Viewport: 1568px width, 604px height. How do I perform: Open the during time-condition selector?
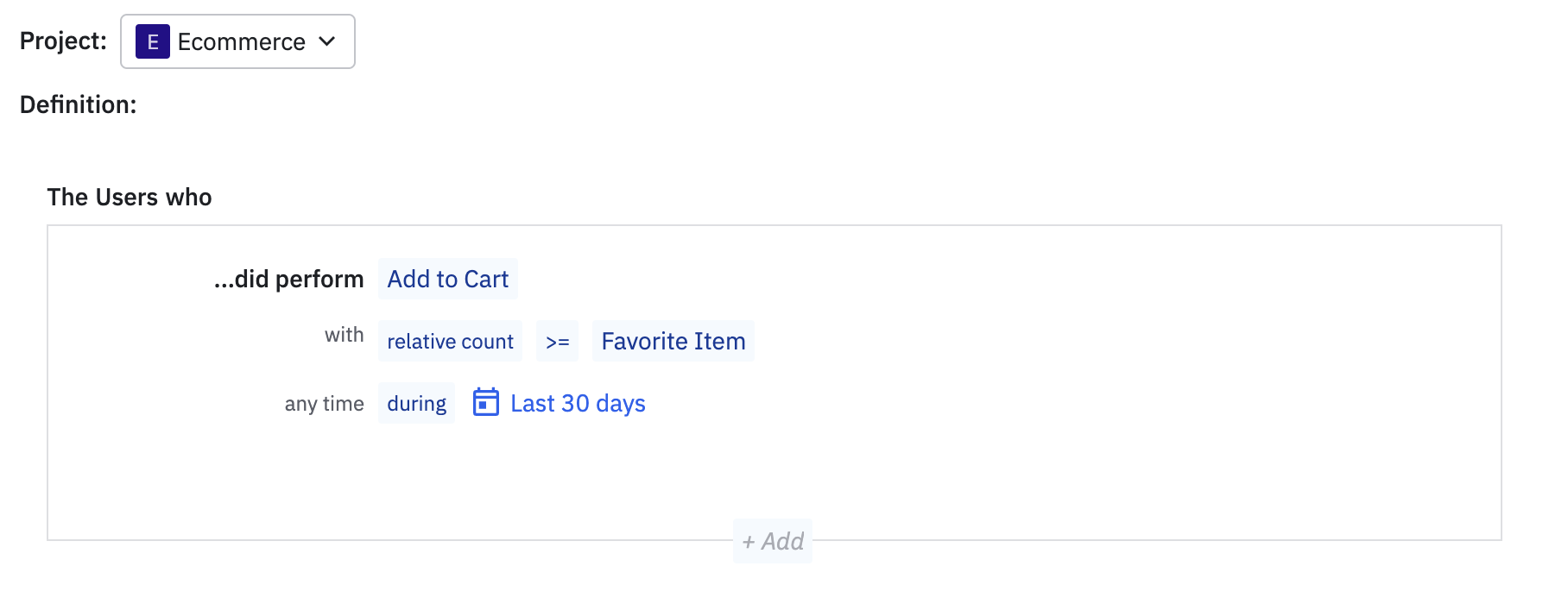click(416, 403)
